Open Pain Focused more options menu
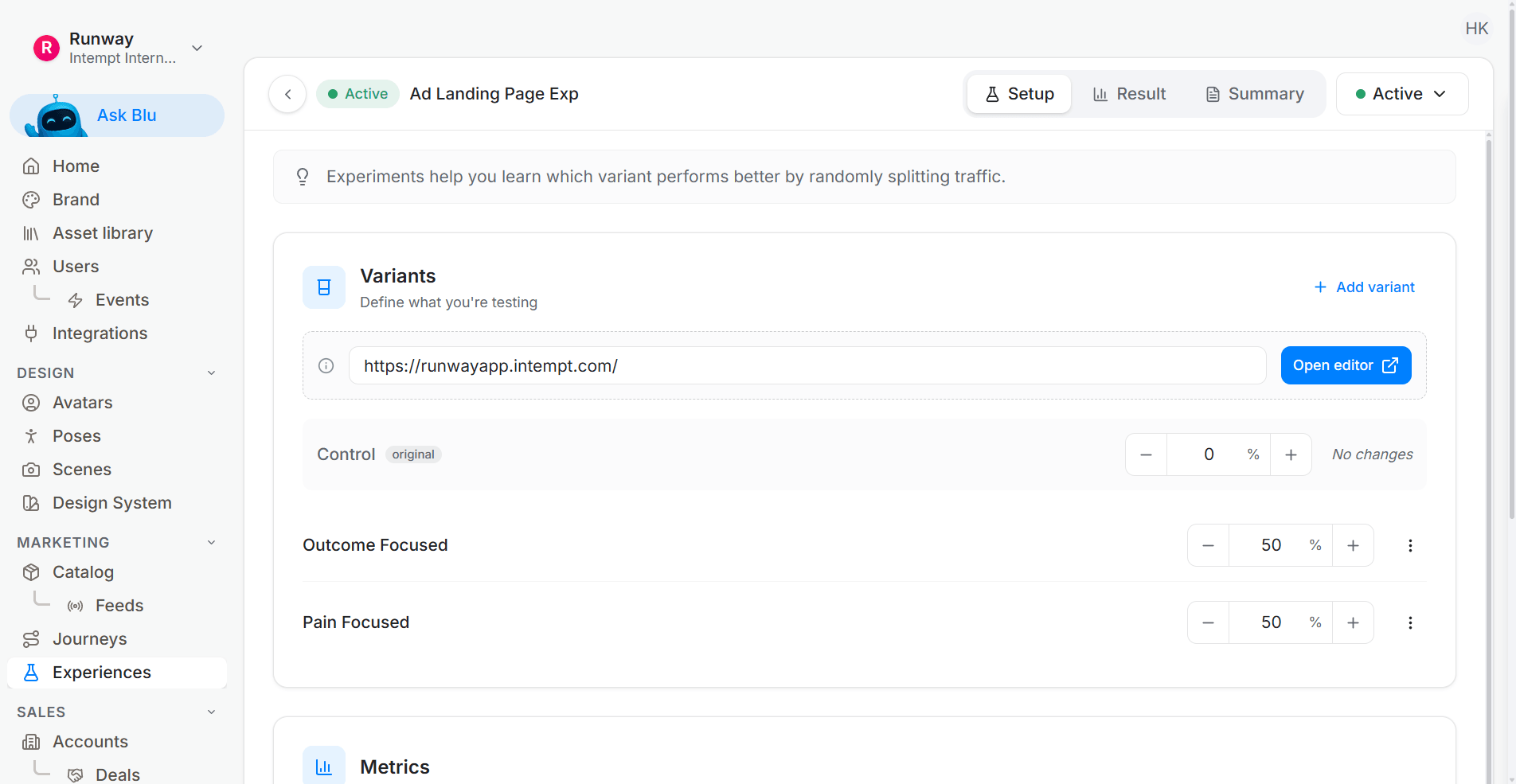The height and width of the screenshot is (784, 1516). tap(1410, 622)
